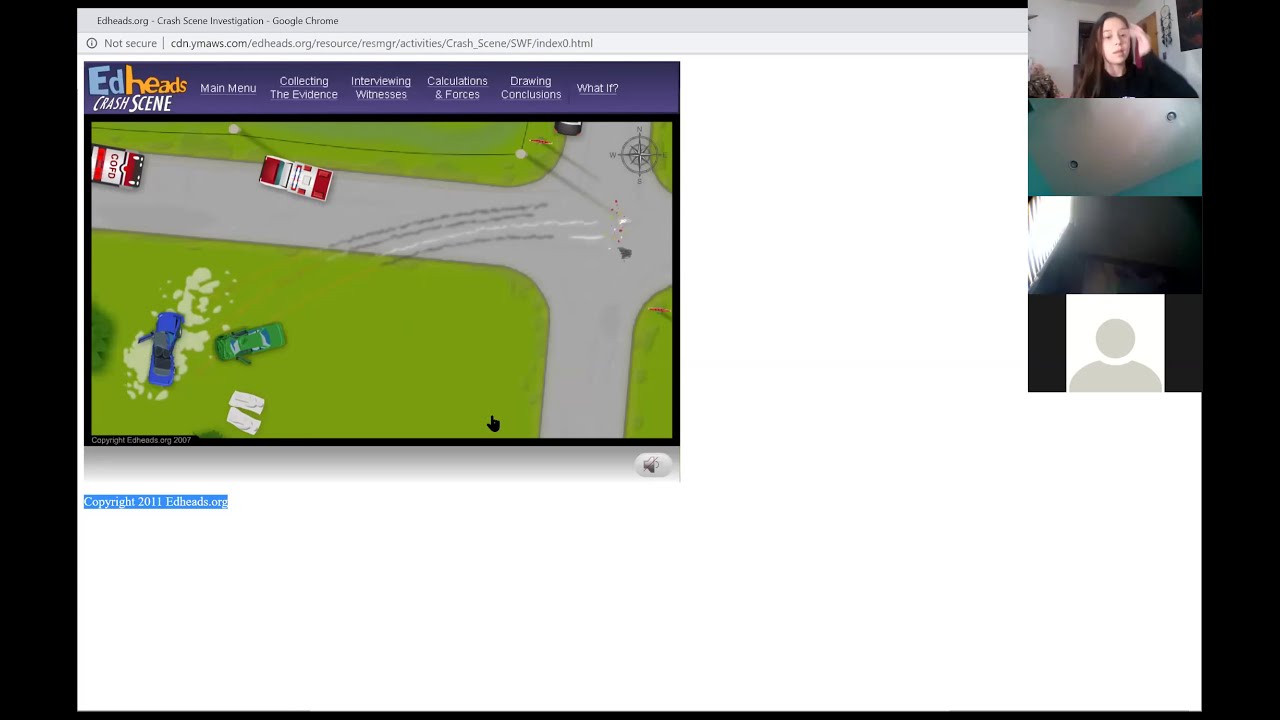Select the top webcam video tile
Screen dimensions: 1280x720
pyautogui.click(x=1114, y=49)
